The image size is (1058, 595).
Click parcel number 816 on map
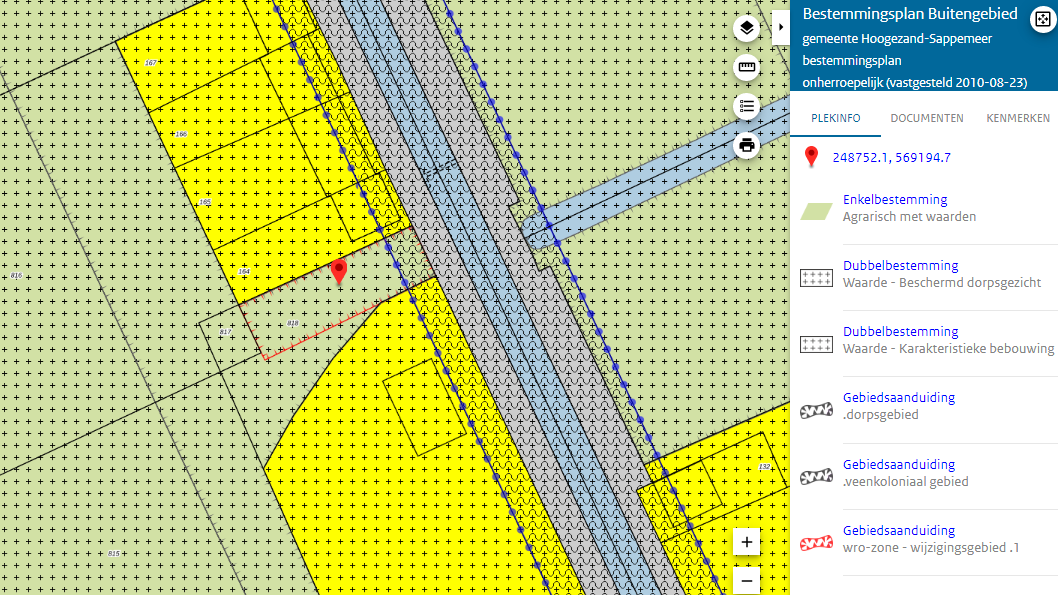(16, 276)
